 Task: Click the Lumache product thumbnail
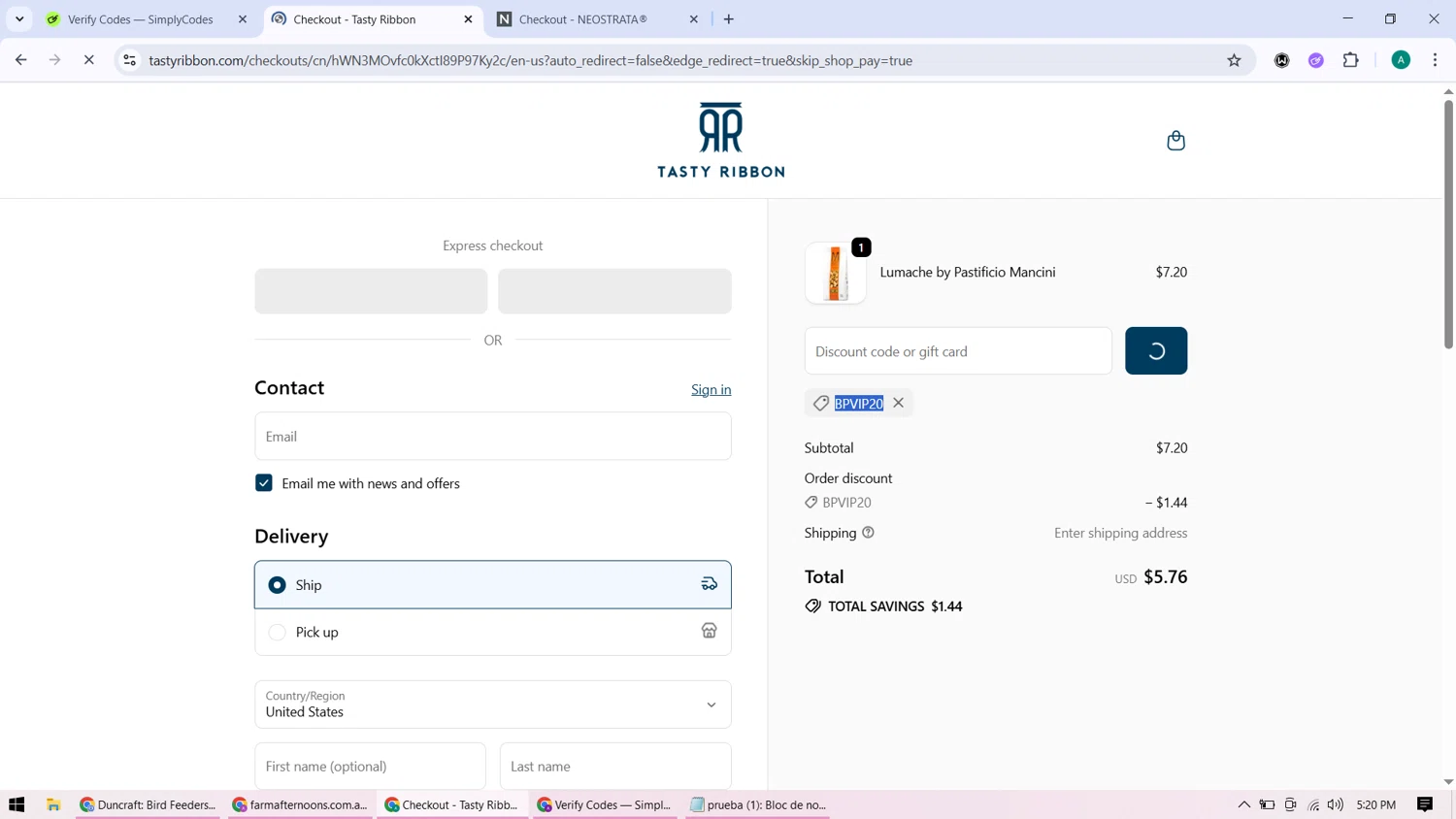tap(836, 273)
